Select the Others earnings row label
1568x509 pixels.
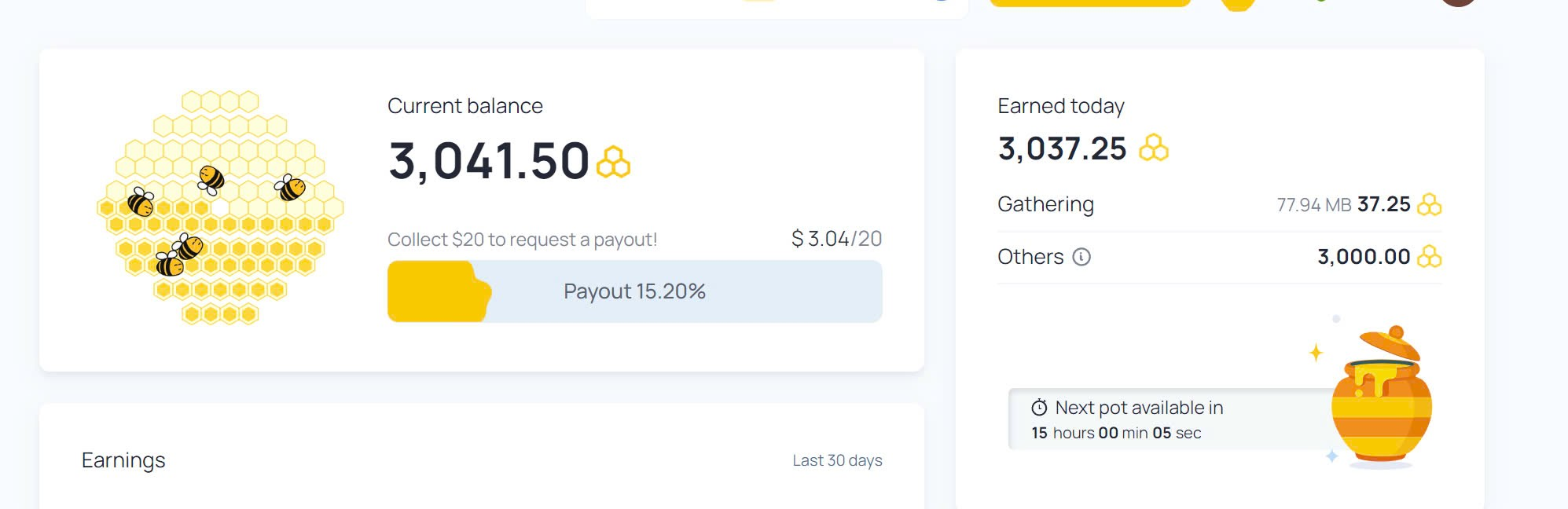[1030, 257]
